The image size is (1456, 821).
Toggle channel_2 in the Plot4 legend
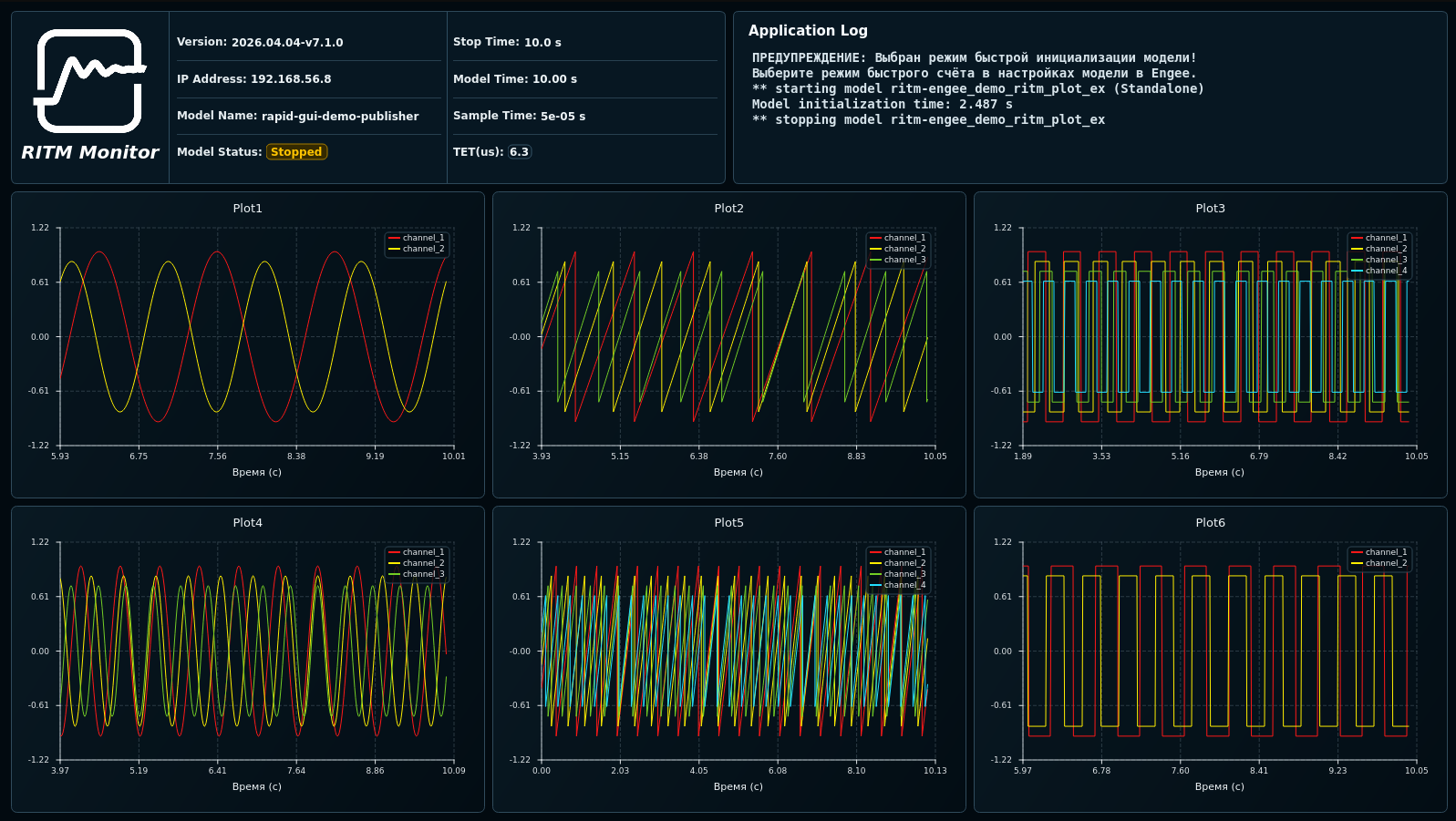coord(417,563)
